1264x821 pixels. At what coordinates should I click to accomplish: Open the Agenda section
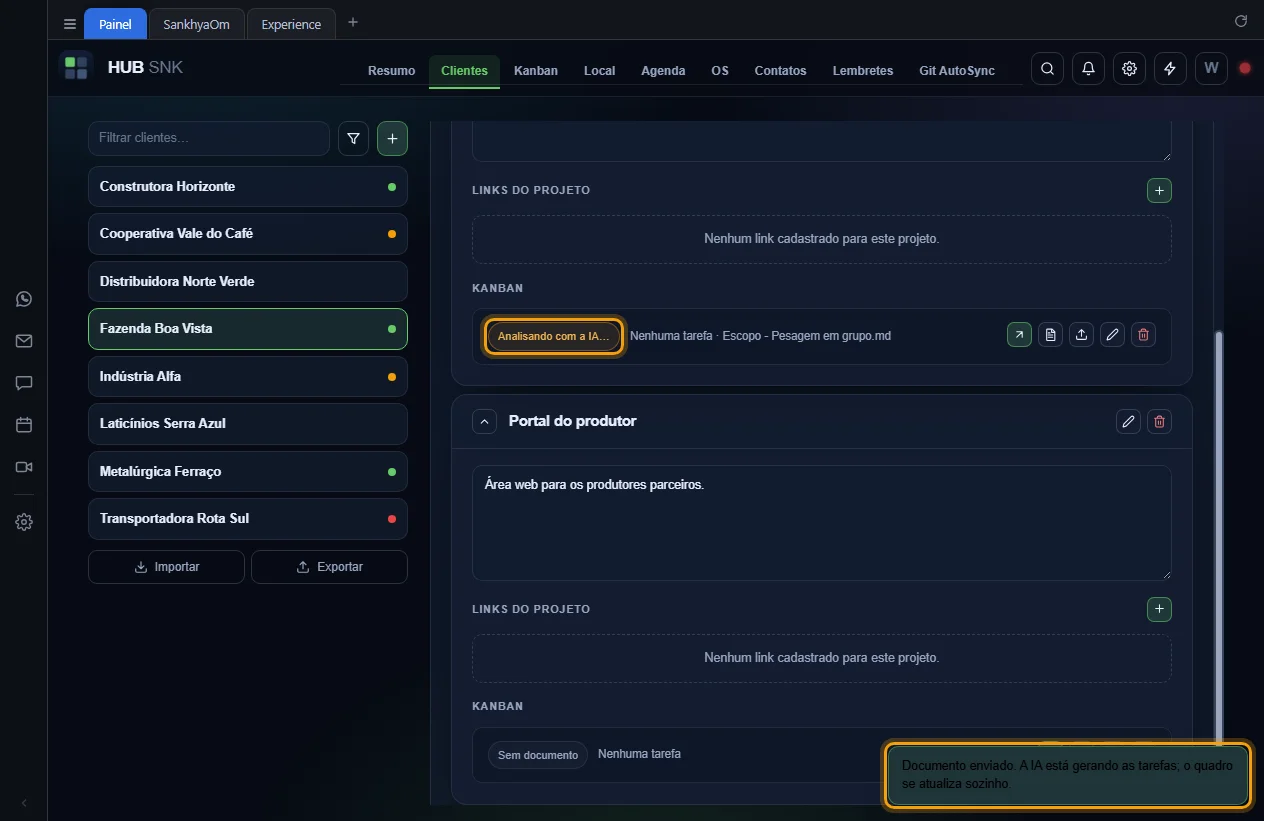point(663,71)
